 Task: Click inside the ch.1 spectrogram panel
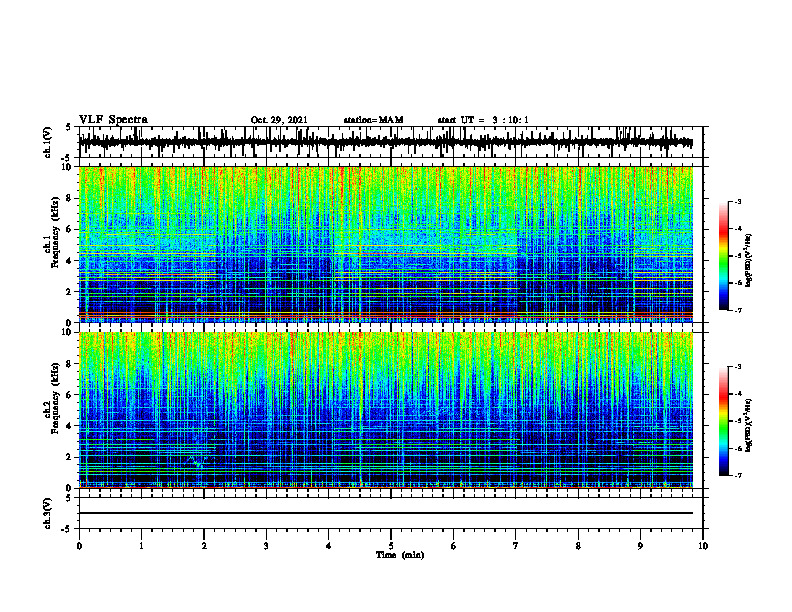click(386, 244)
